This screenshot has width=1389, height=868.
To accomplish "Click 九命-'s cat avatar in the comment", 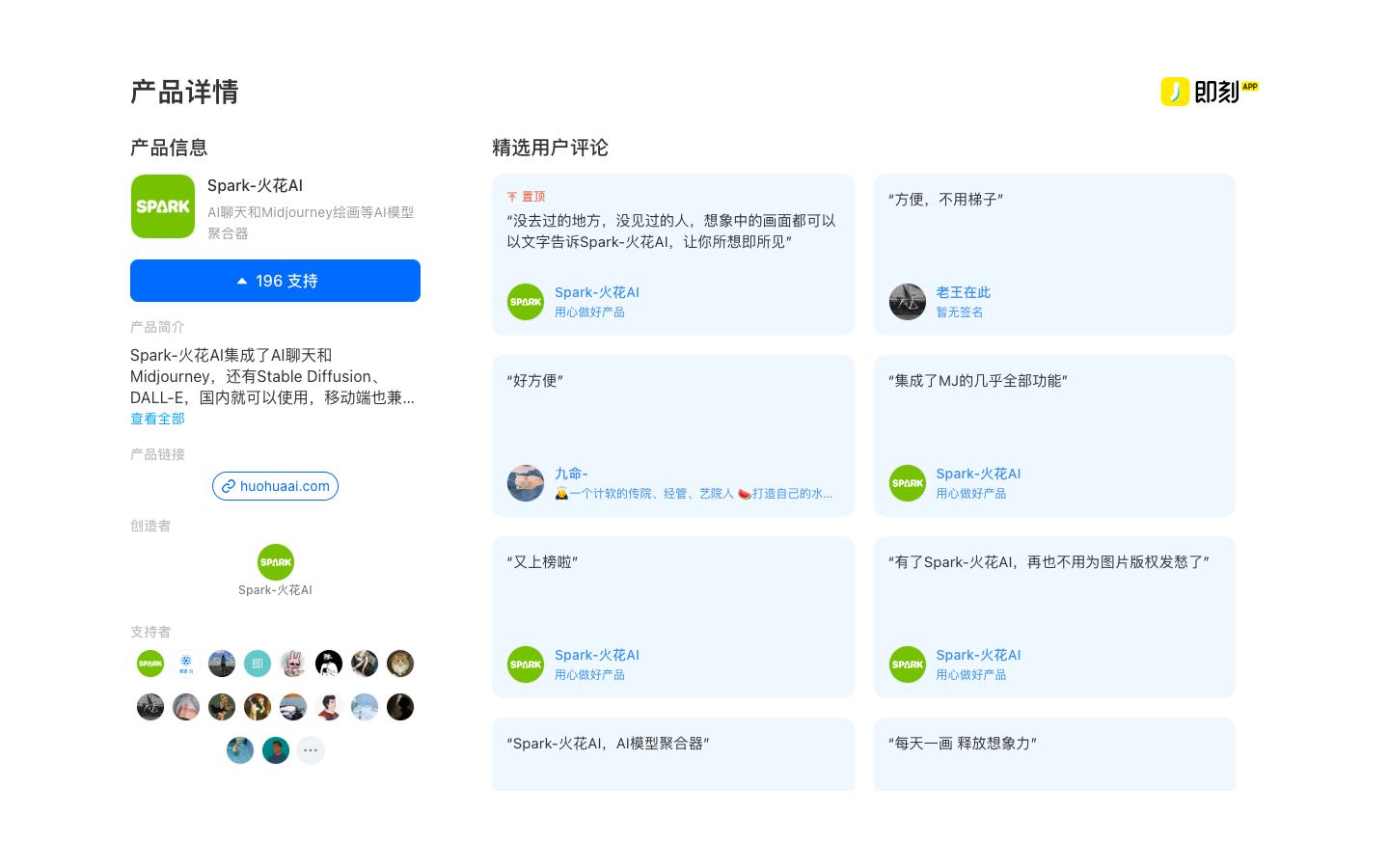I will 526,483.
